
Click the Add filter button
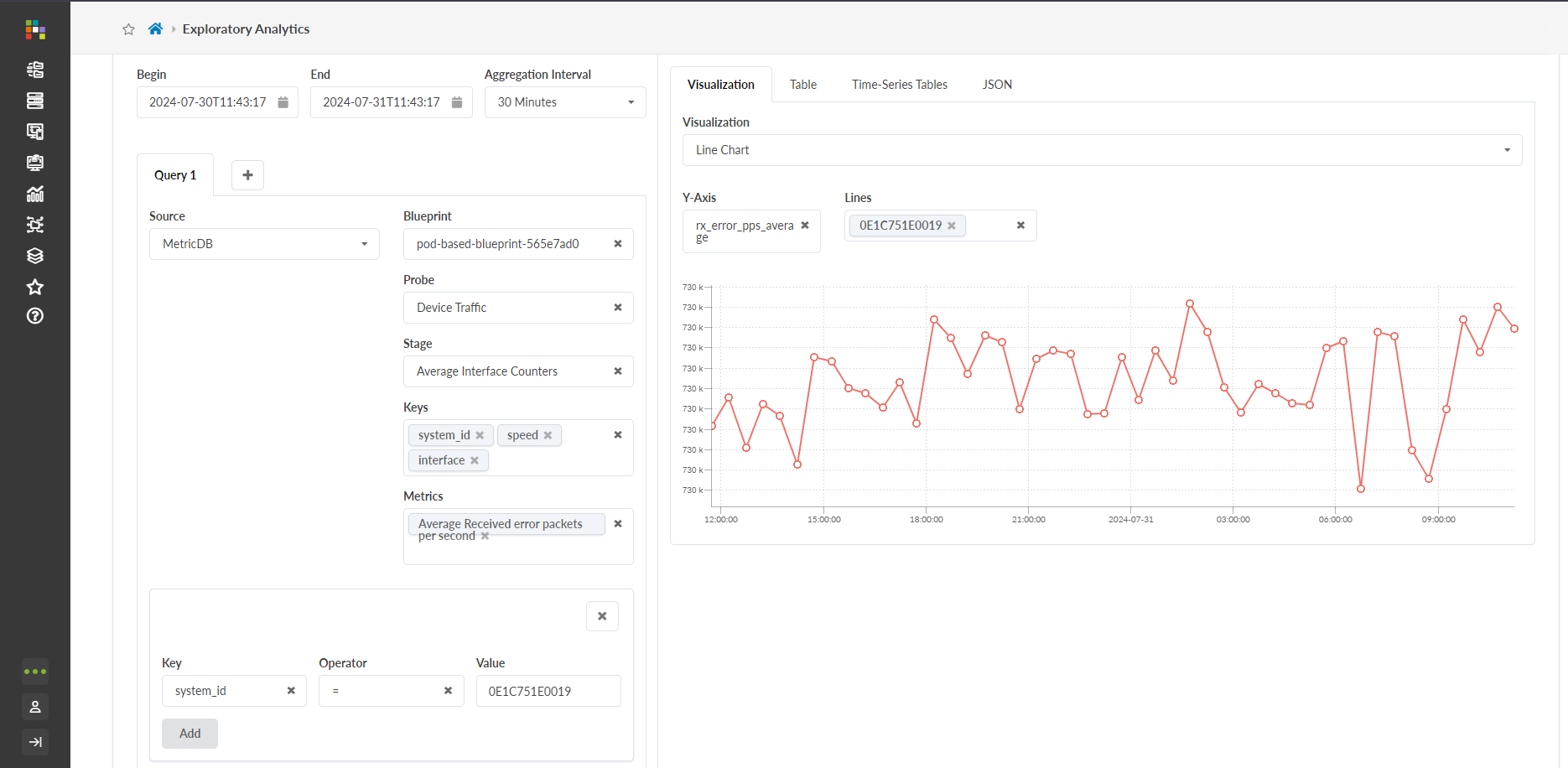(x=190, y=734)
